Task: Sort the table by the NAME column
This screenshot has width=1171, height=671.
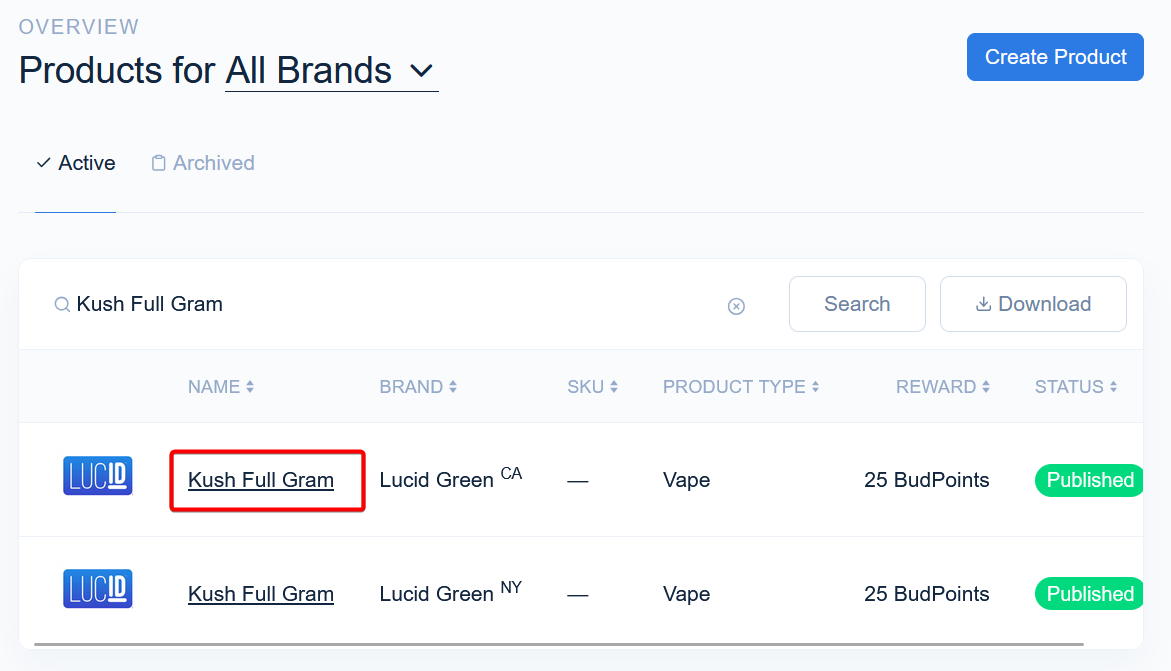Action: click(221, 387)
